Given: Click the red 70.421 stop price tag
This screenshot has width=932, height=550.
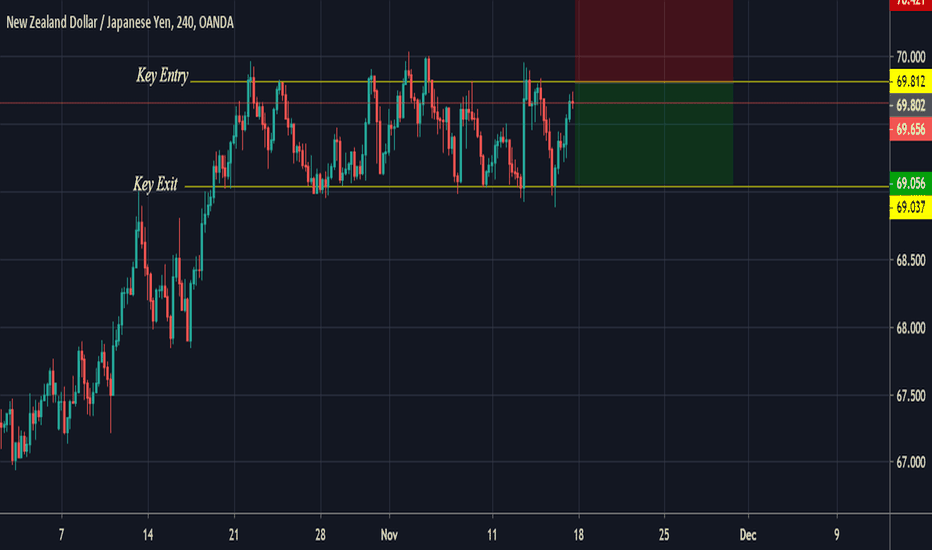Looking at the screenshot, I should point(909,4).
